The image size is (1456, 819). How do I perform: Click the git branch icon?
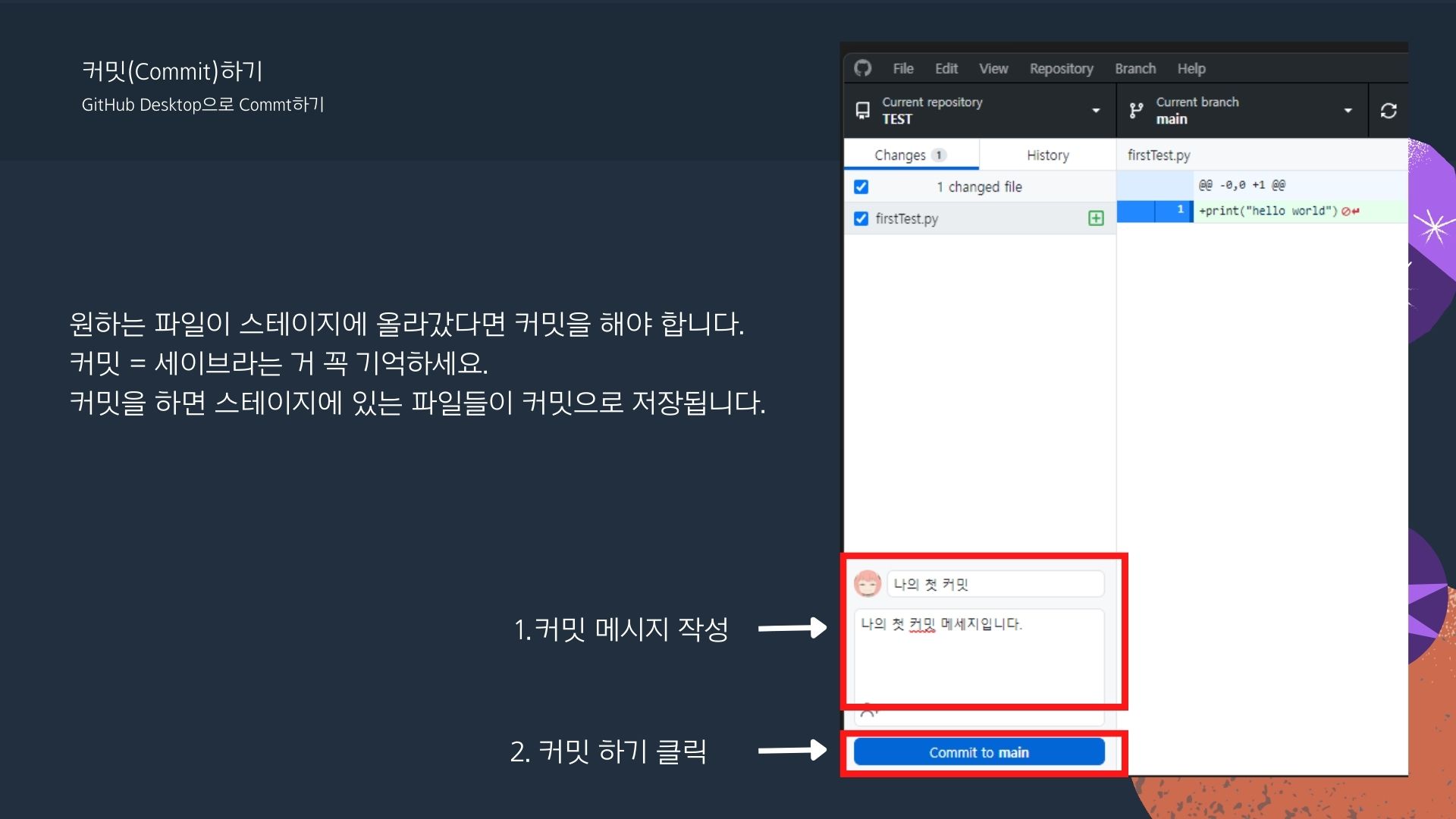[x=1135, y=111]
